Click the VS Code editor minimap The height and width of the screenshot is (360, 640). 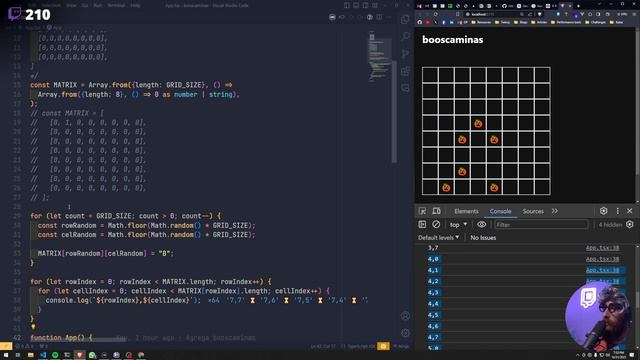(379, 57)
